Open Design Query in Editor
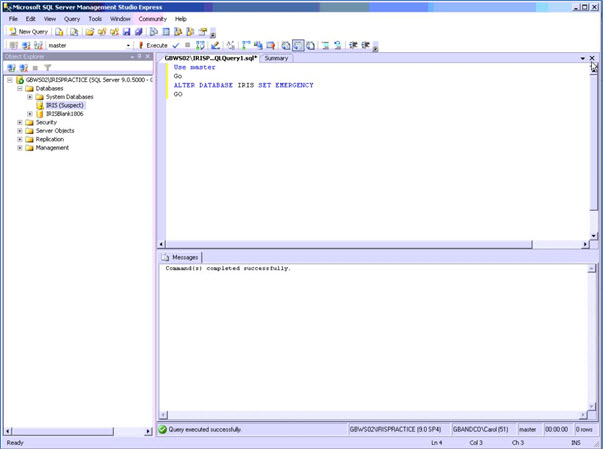 click(215, 45)
